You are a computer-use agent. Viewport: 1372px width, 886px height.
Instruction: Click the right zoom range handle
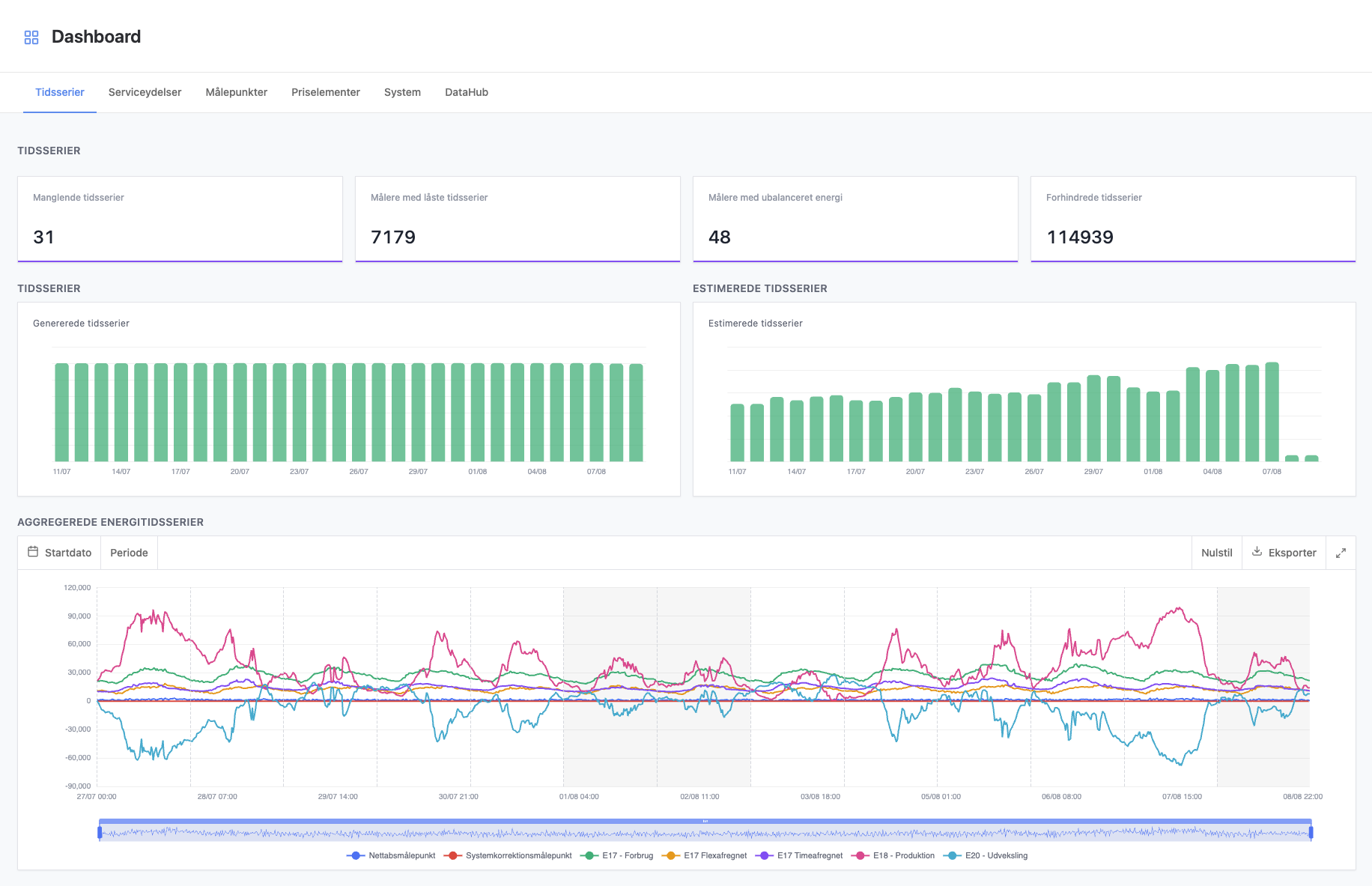1311,832
